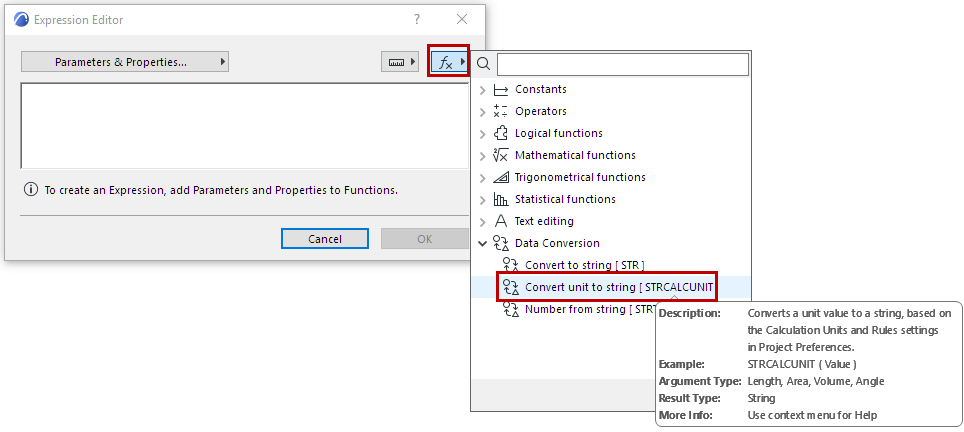Click the Text editing letter icon
964x432 pixels.
pyautogui.click(x=501, y=222)
